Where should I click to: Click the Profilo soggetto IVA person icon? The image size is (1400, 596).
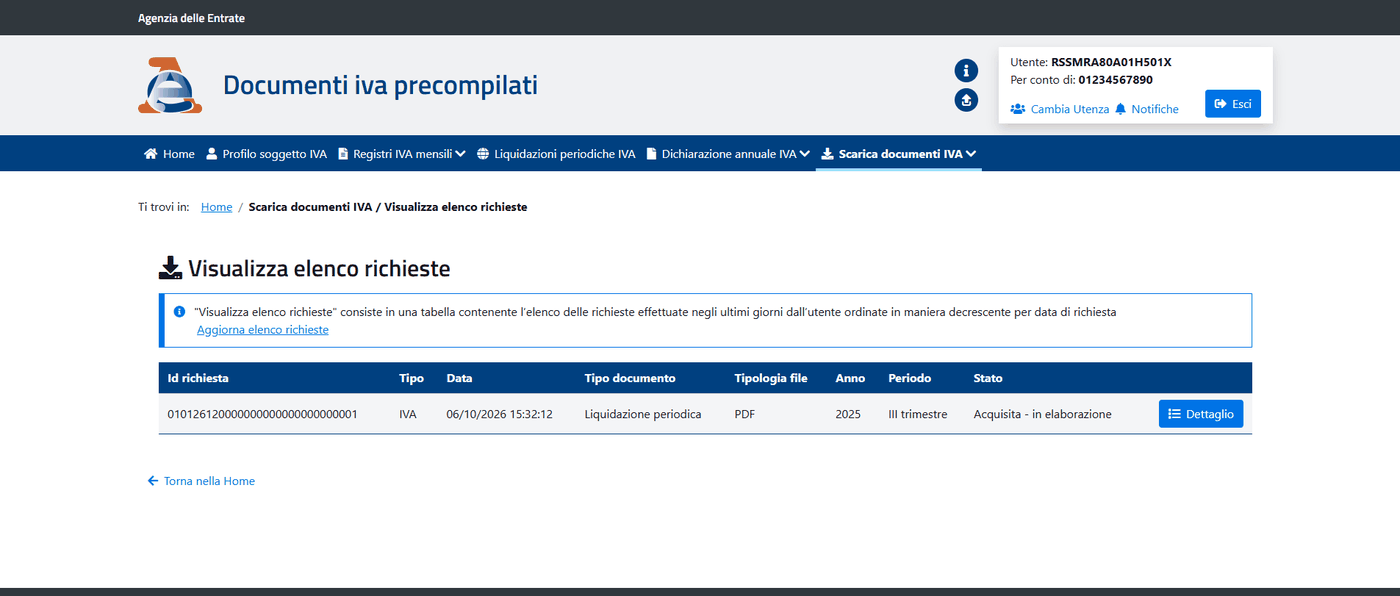212,154
